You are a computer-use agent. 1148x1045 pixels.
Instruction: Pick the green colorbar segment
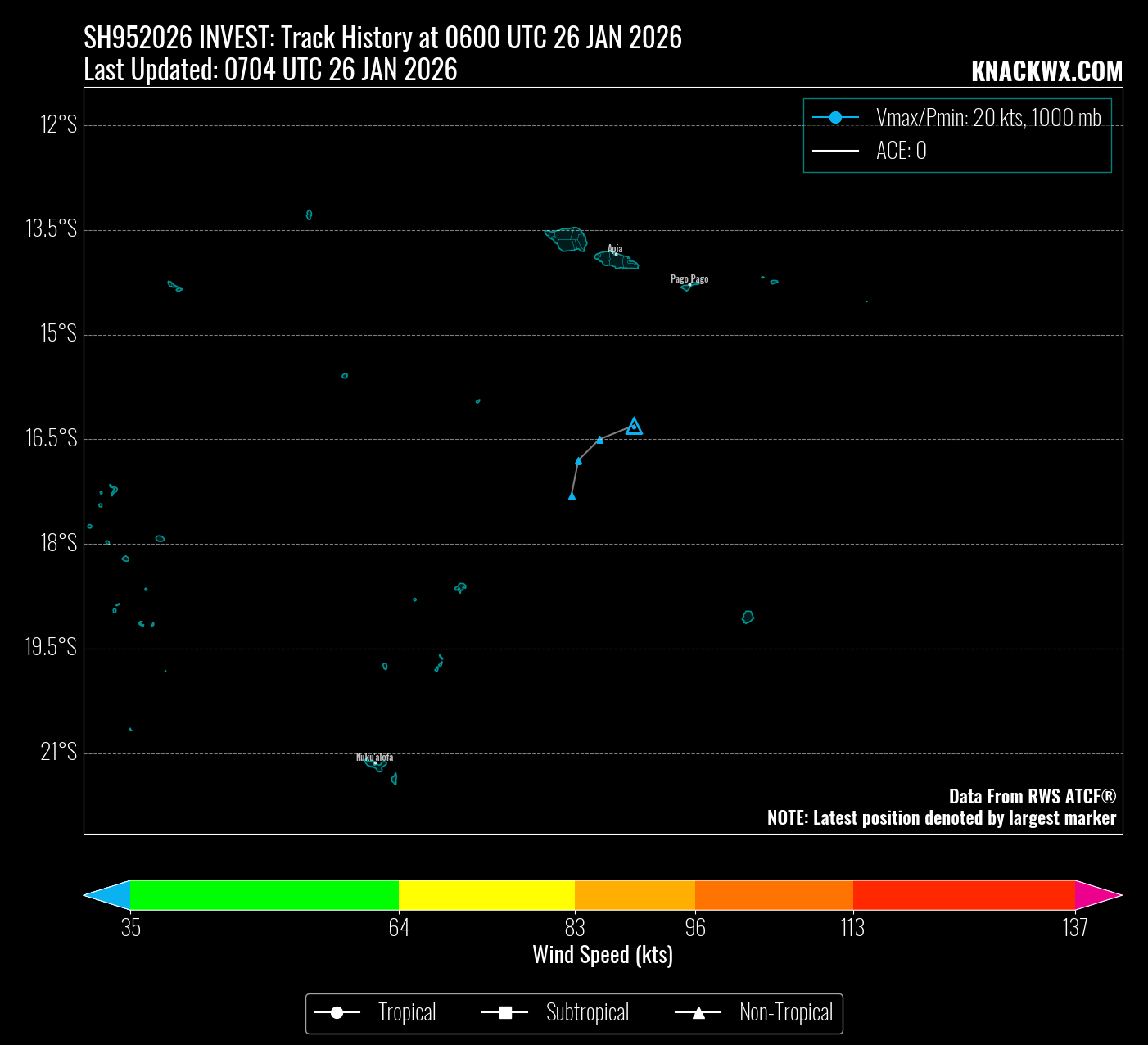click(264, 895)
